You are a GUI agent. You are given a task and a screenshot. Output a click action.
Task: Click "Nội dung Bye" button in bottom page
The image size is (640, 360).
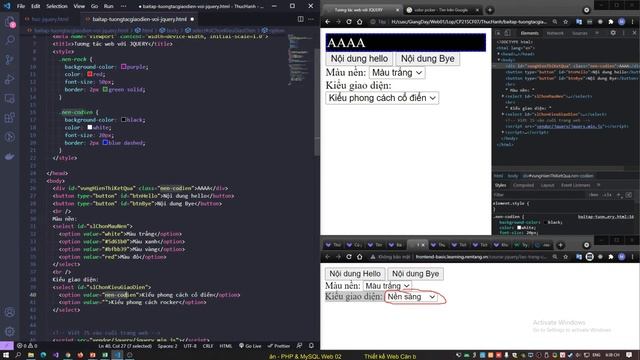click(x=416, y=274)
